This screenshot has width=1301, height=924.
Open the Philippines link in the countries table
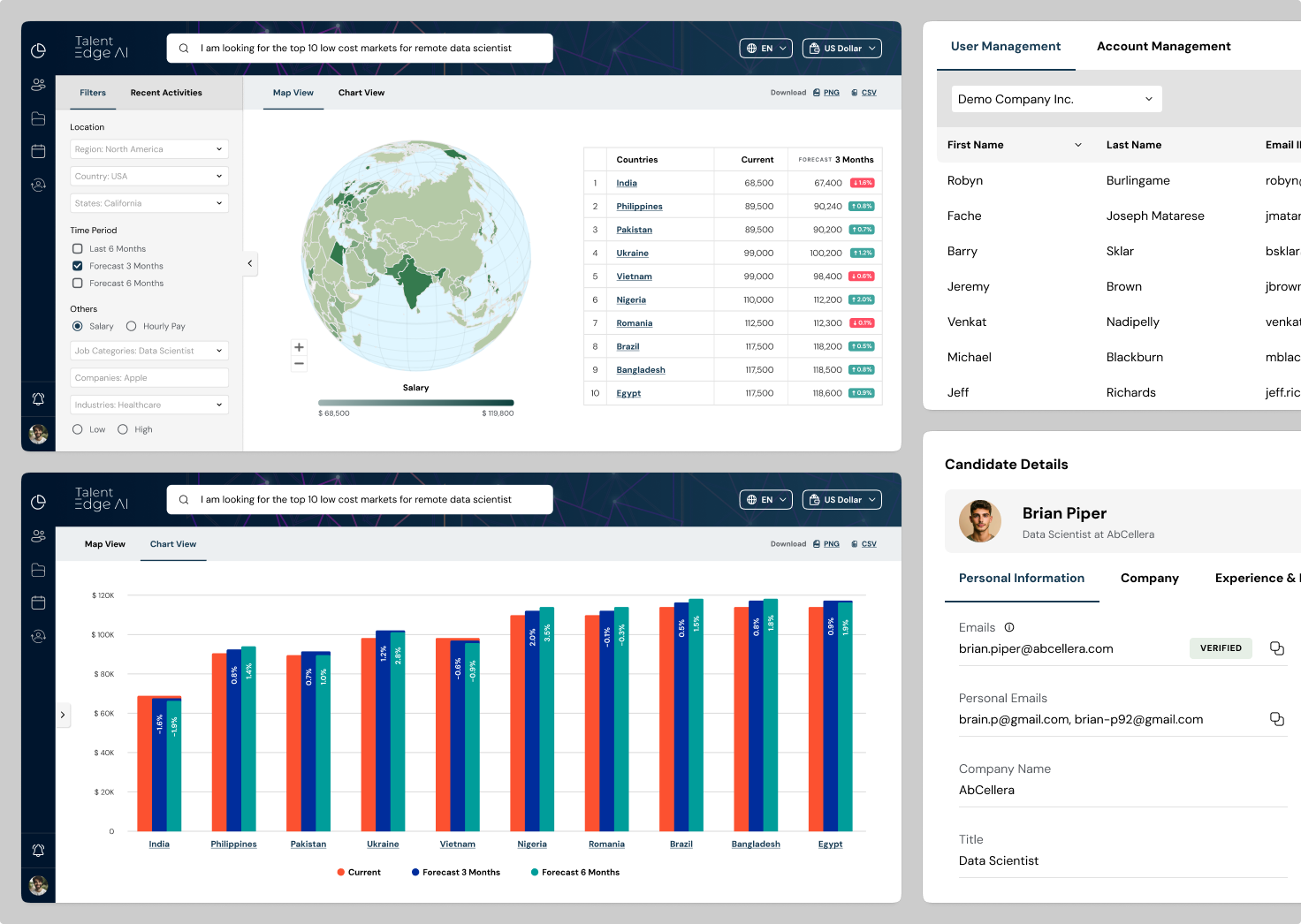[639, 207]
